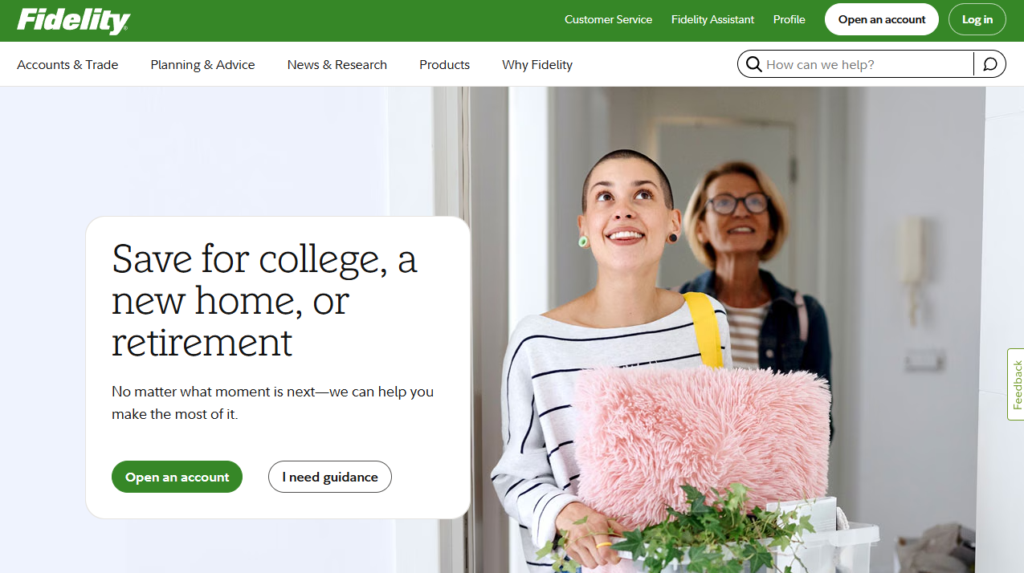Open the Profile link

(x=789, y=20)
